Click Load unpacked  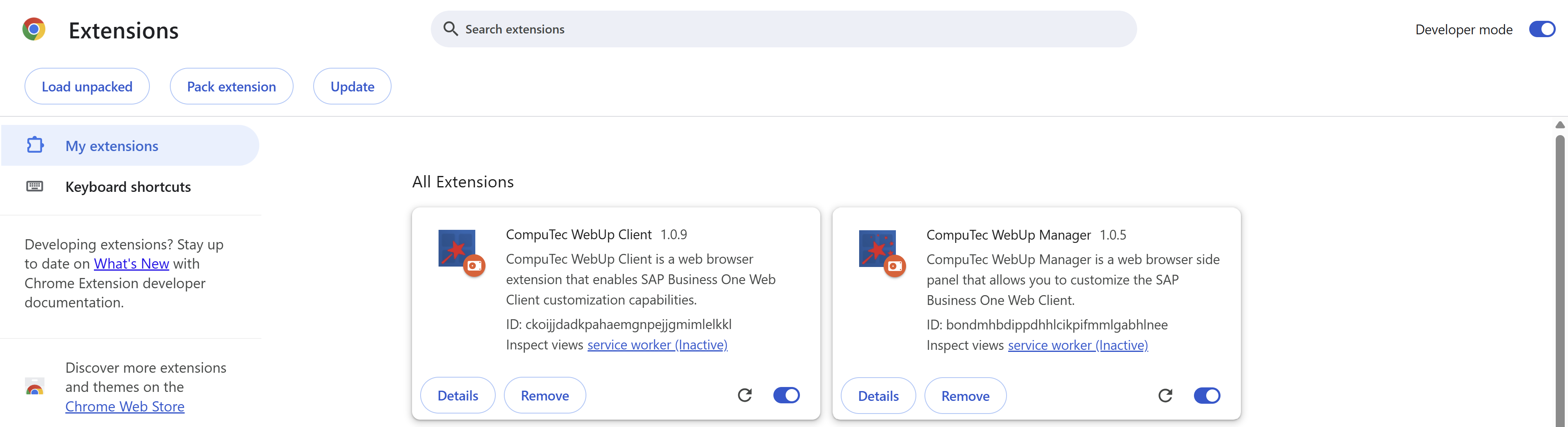click(87, 86)
